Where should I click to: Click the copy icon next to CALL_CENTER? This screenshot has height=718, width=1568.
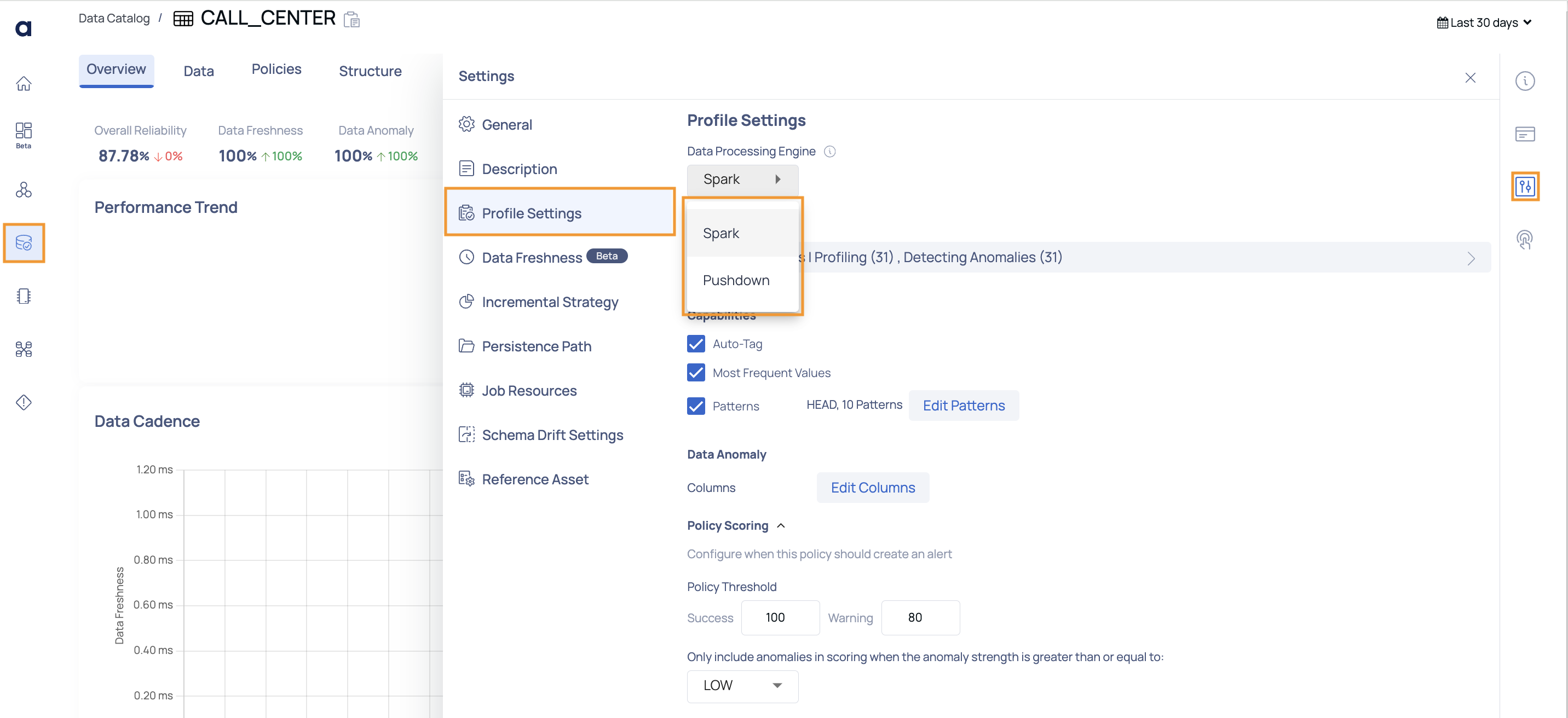[x=352, y=20]
